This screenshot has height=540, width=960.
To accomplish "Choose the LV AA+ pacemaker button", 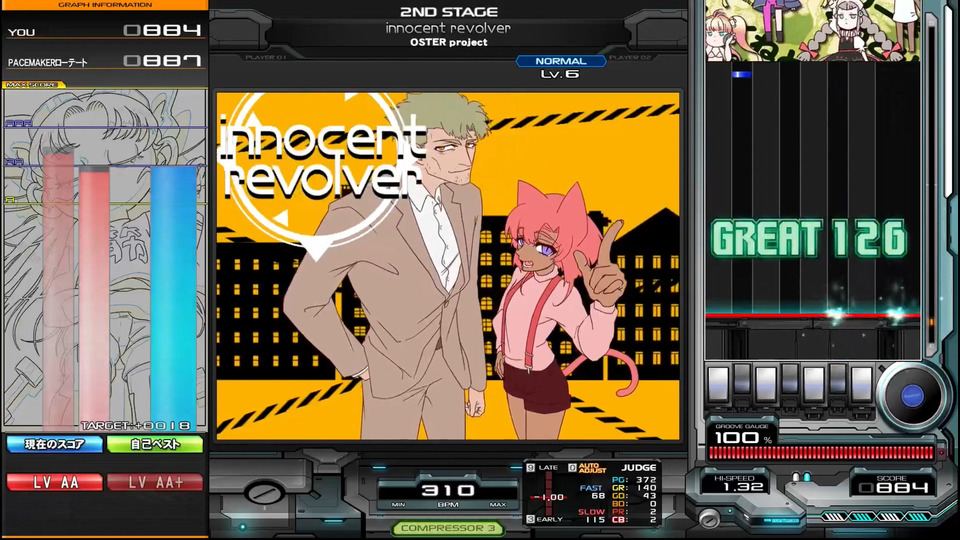I will pos(155,482).
